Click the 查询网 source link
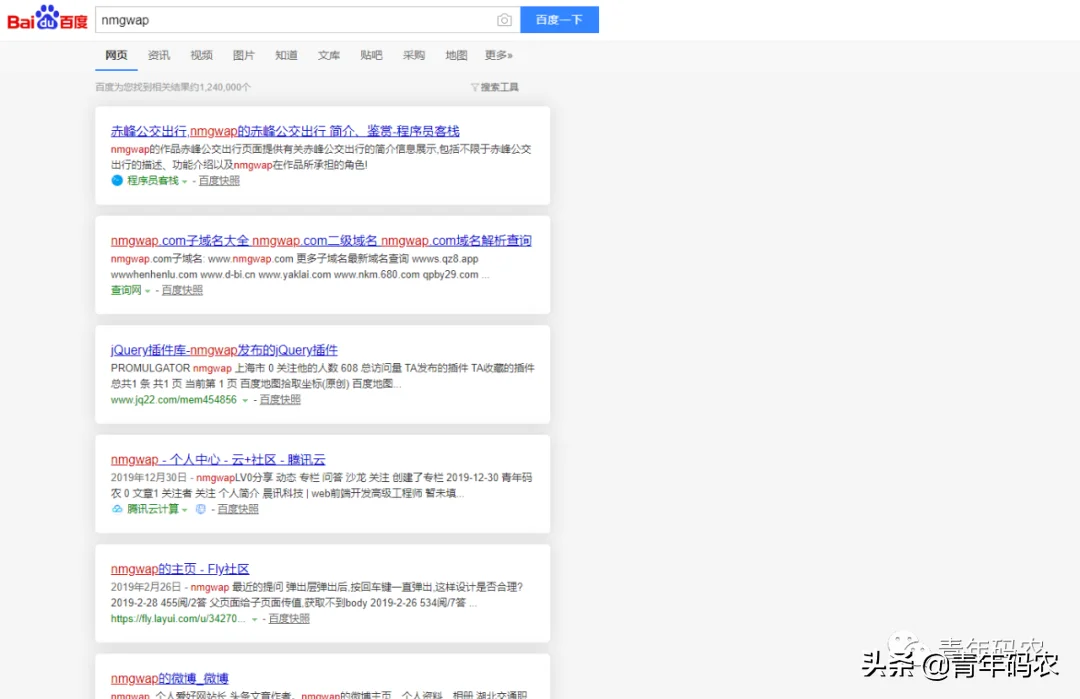Viewport: 1080px width, 699px height. tap(126, 290)
